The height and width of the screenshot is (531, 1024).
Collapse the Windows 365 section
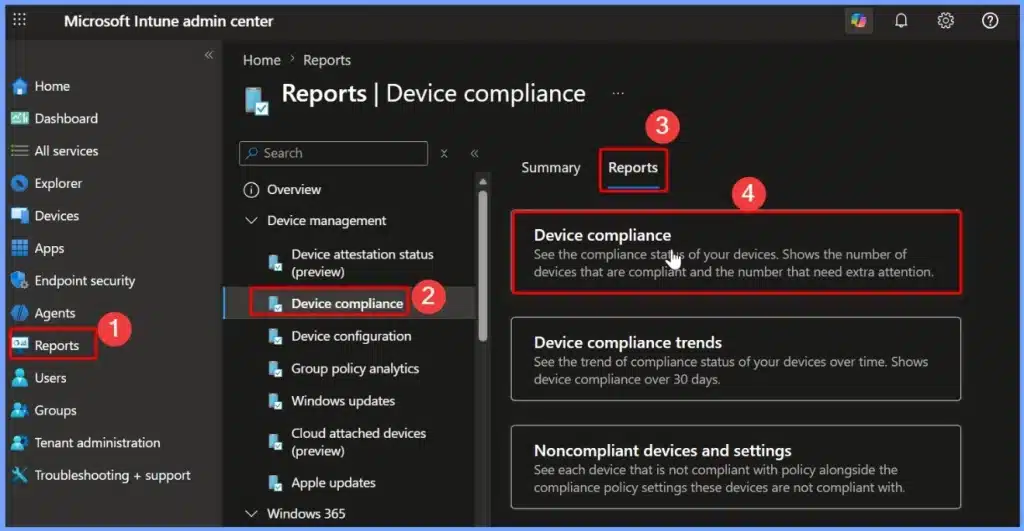click(251, 514)
